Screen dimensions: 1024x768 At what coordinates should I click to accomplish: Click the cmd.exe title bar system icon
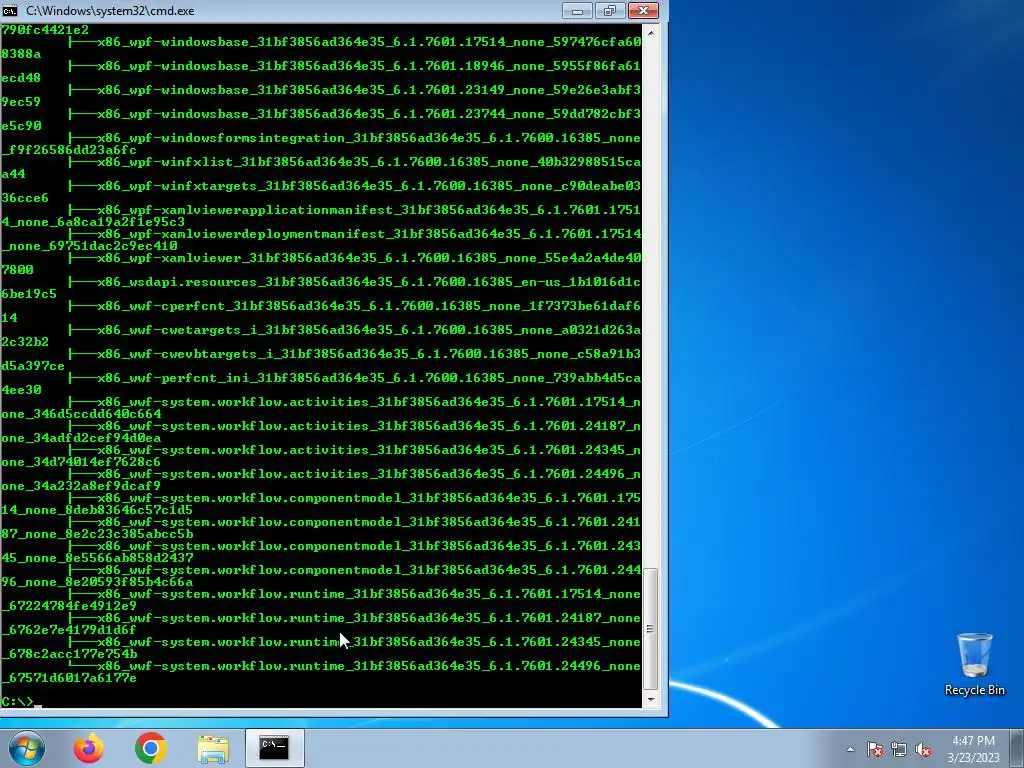10,10
